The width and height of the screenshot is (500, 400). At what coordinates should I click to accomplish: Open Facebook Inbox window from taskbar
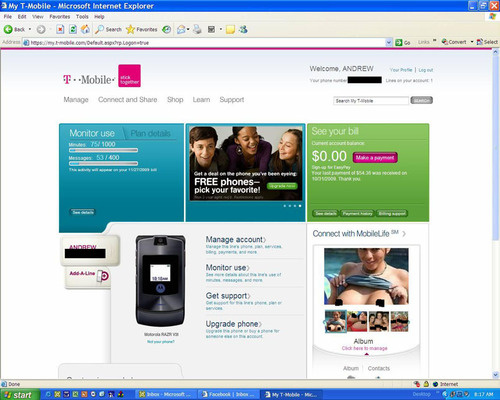[228, 395]
